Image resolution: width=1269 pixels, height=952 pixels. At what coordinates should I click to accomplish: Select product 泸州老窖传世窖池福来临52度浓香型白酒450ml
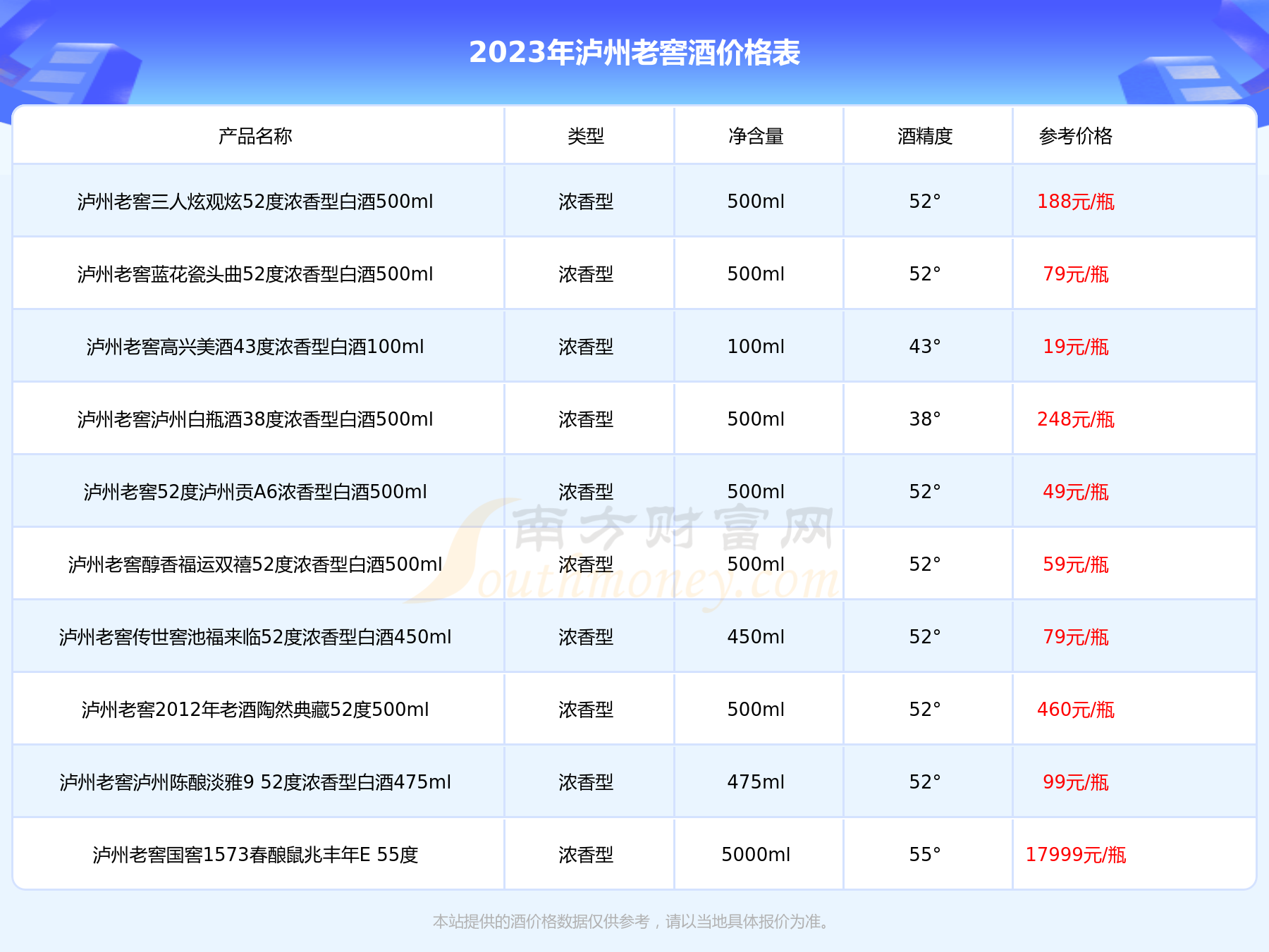(255, 637)
